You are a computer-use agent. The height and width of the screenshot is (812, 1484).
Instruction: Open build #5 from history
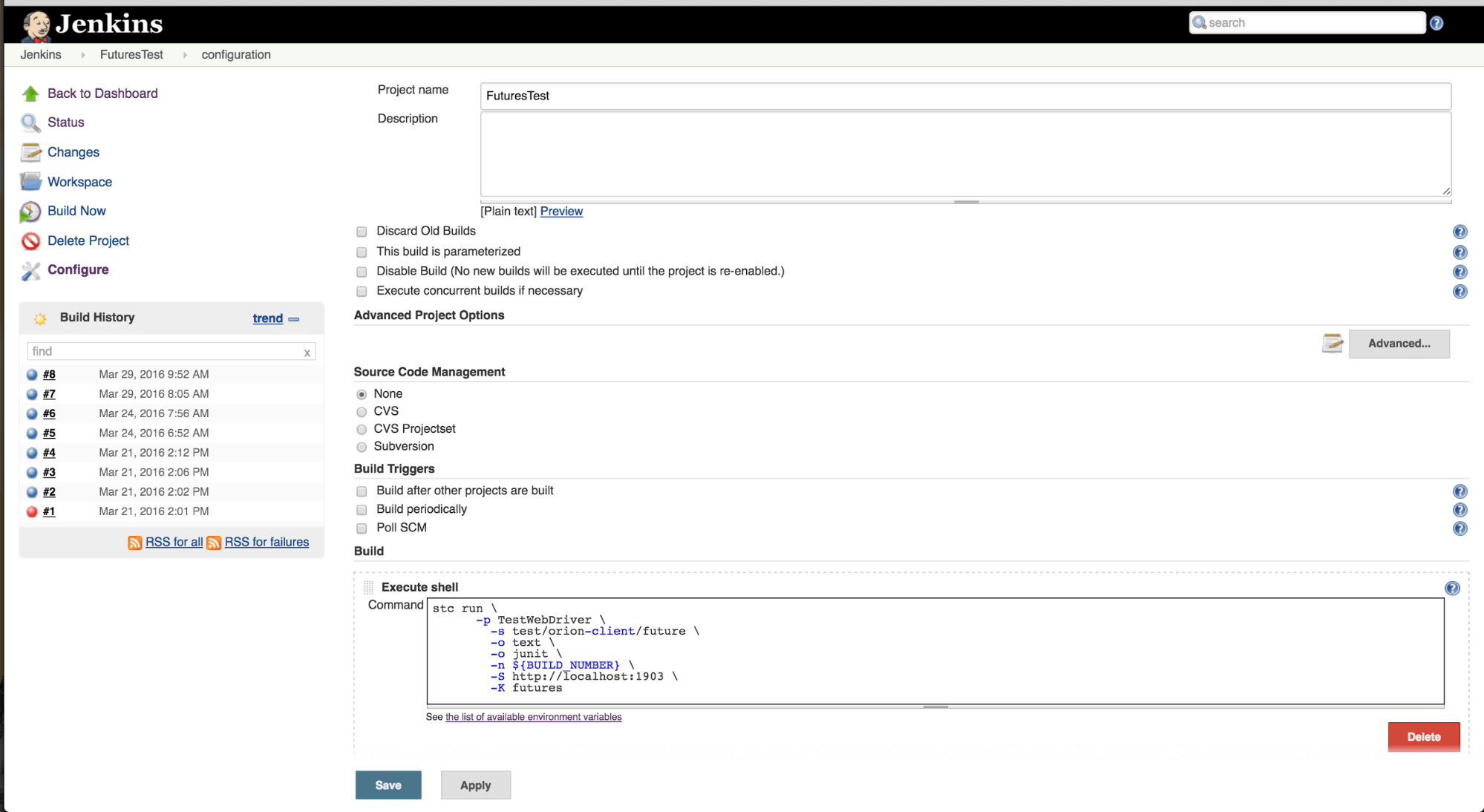pos(49,433)
